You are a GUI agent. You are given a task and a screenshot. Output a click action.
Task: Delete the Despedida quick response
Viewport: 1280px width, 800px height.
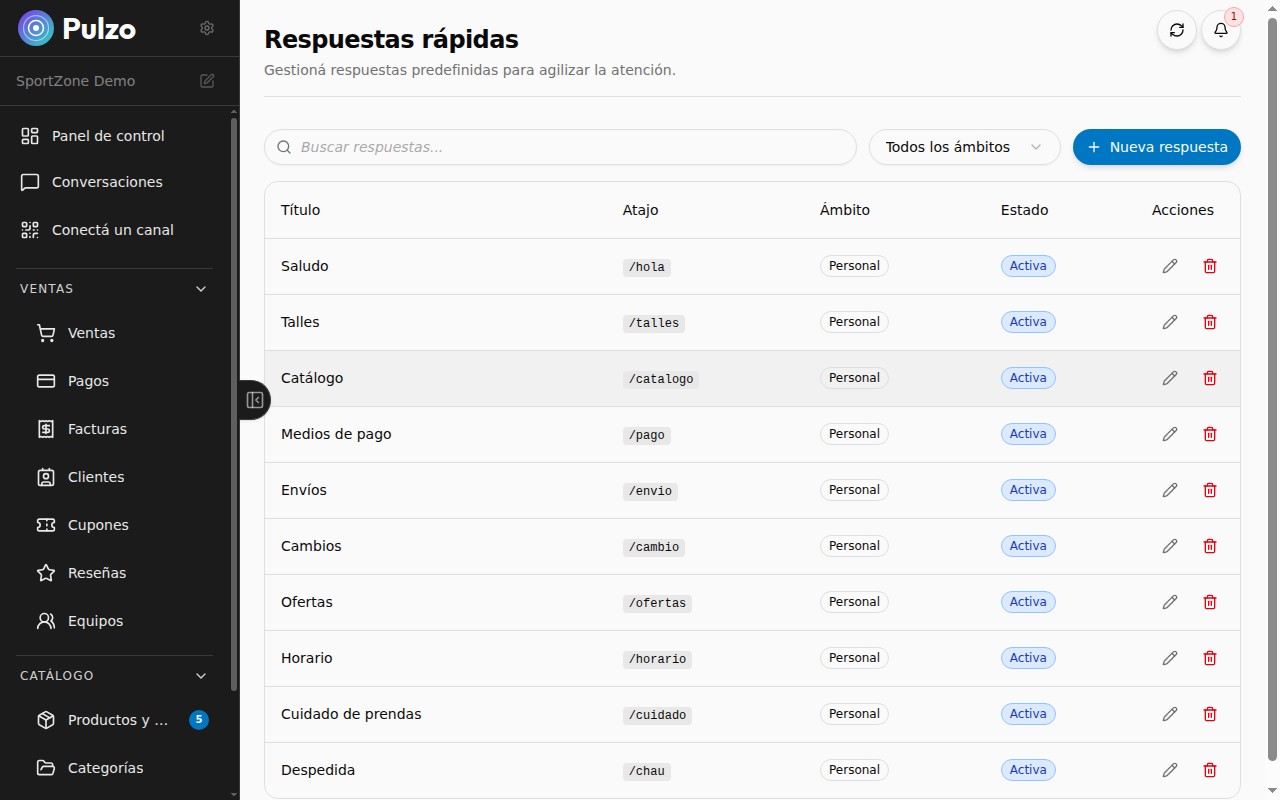(x=1209, y=770)
